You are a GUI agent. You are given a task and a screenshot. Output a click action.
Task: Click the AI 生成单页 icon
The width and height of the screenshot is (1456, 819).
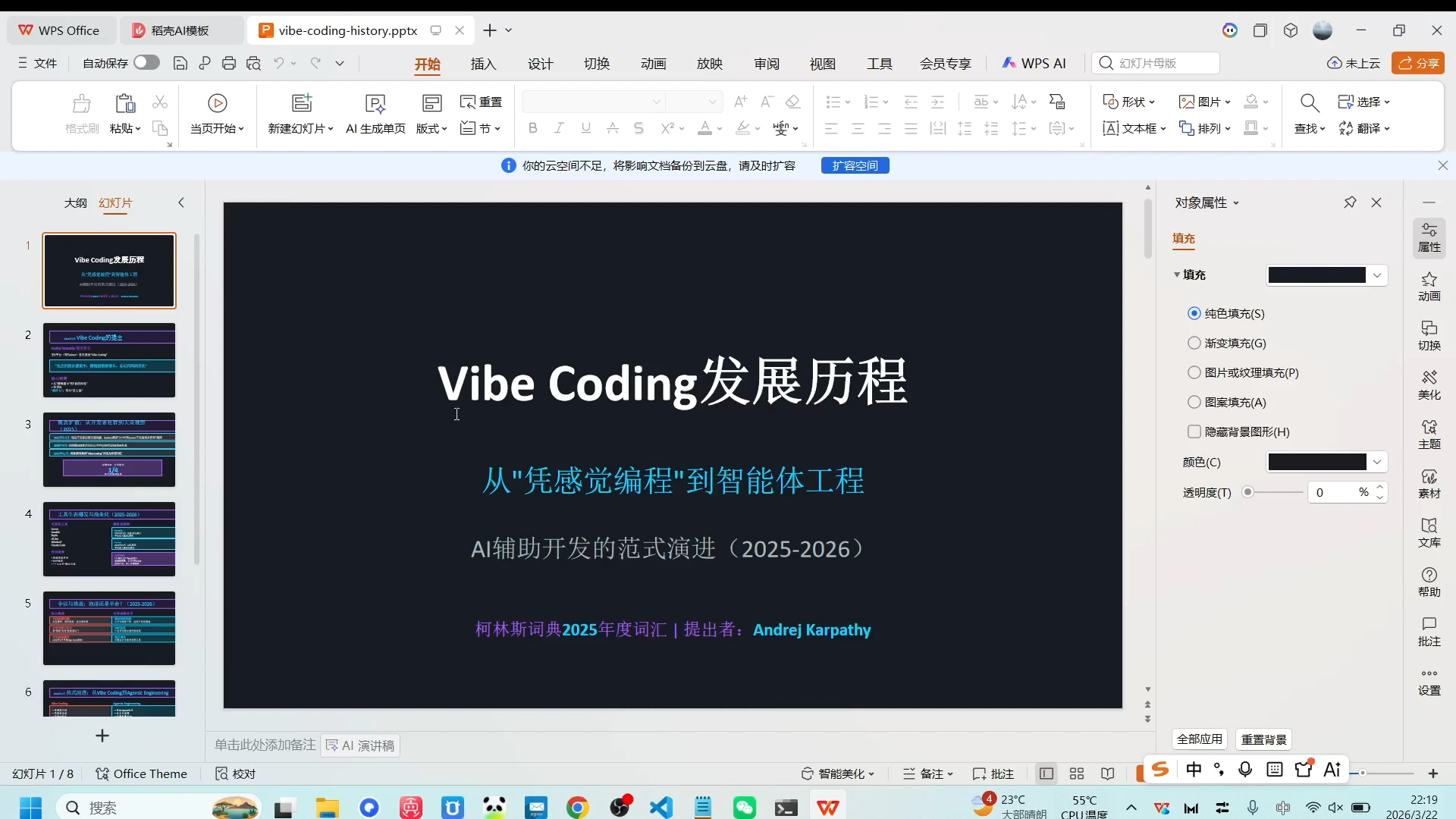[375, 103]
